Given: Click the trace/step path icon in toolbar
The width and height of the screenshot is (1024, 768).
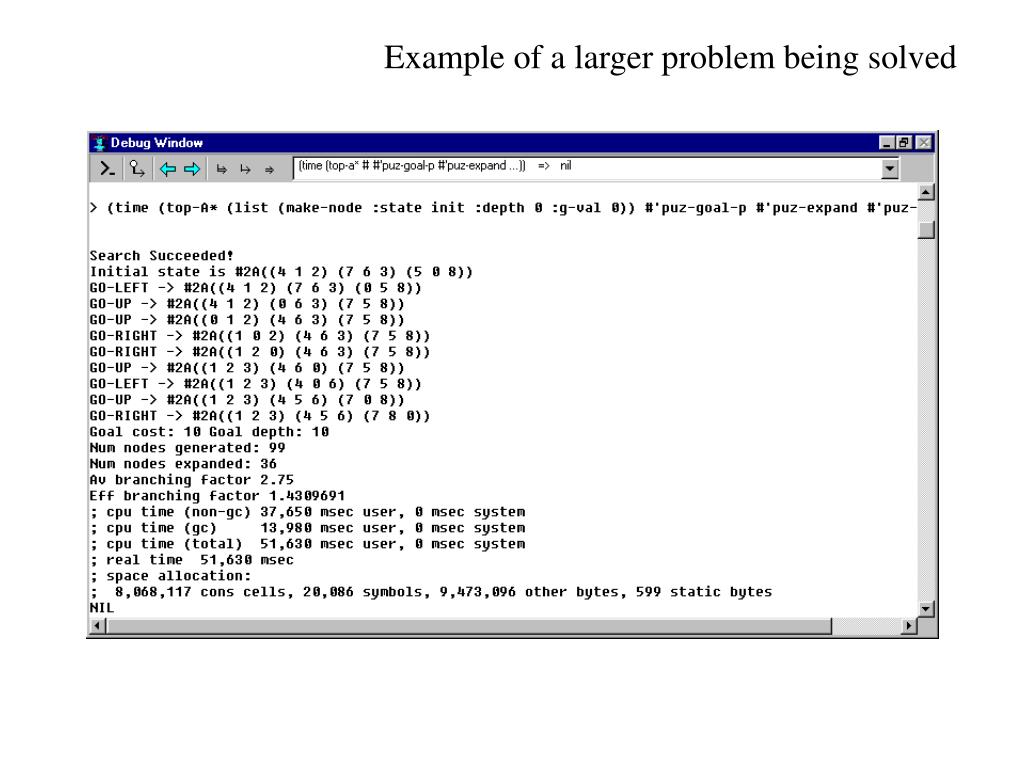Looking at the screenshot, I should [x=136, y=169].
